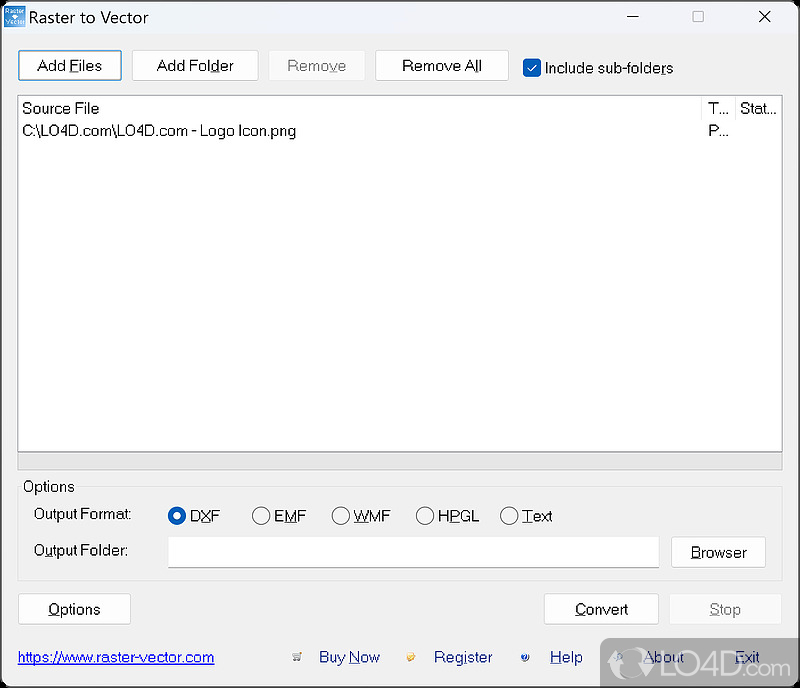Click the Buy Now link

click(x=349, y=657)
